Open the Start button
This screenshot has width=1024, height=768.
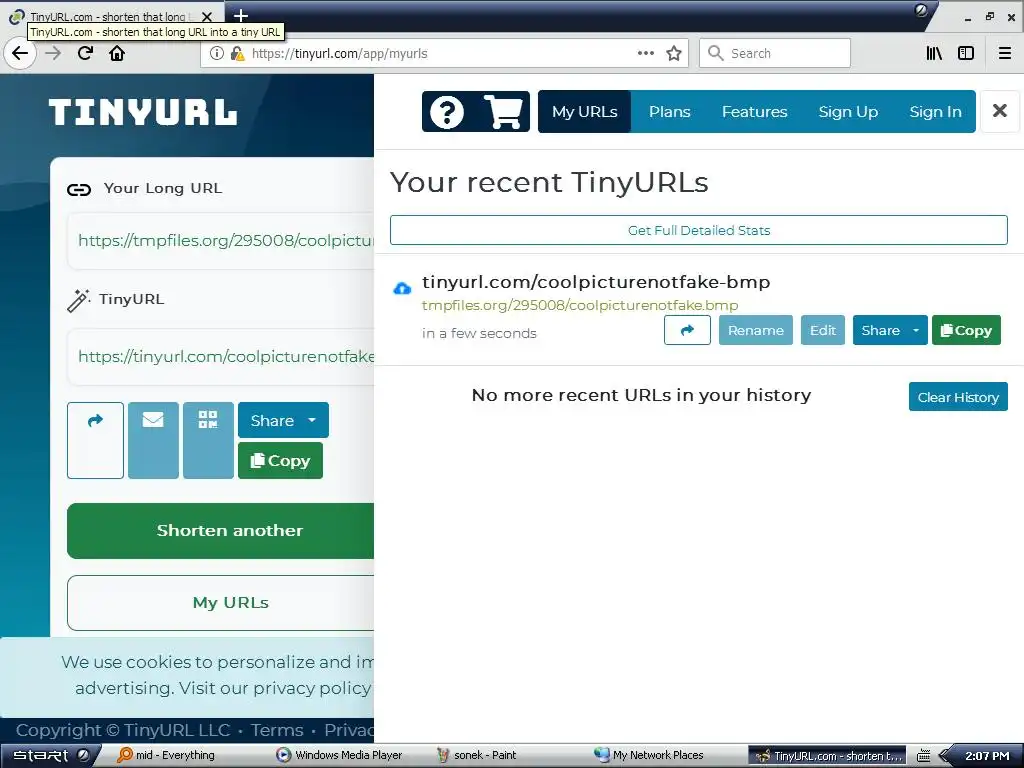pyautogui.click(x=51, y=755)
